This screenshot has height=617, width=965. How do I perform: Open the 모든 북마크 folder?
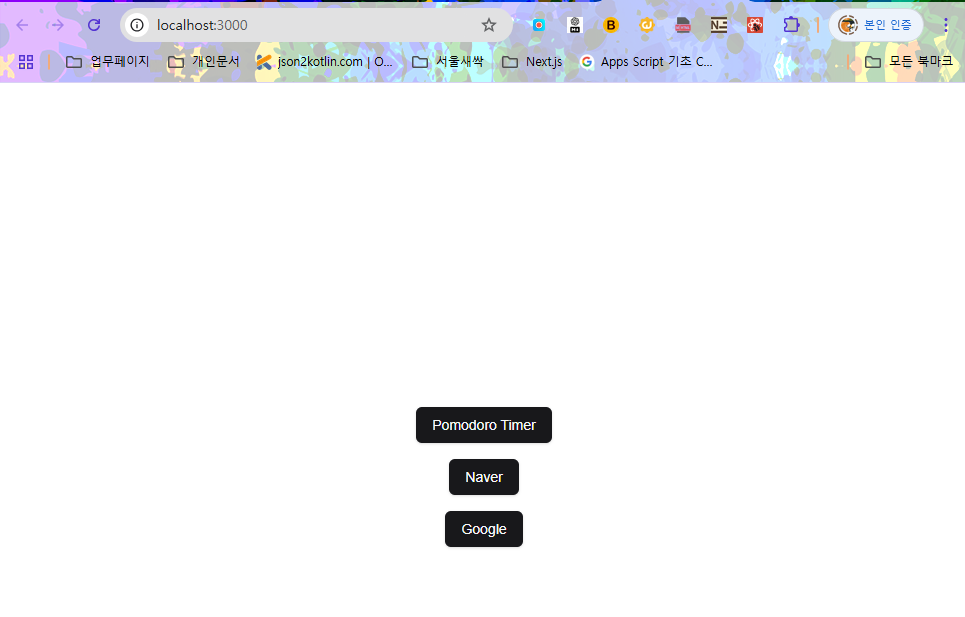click(908, 62)
